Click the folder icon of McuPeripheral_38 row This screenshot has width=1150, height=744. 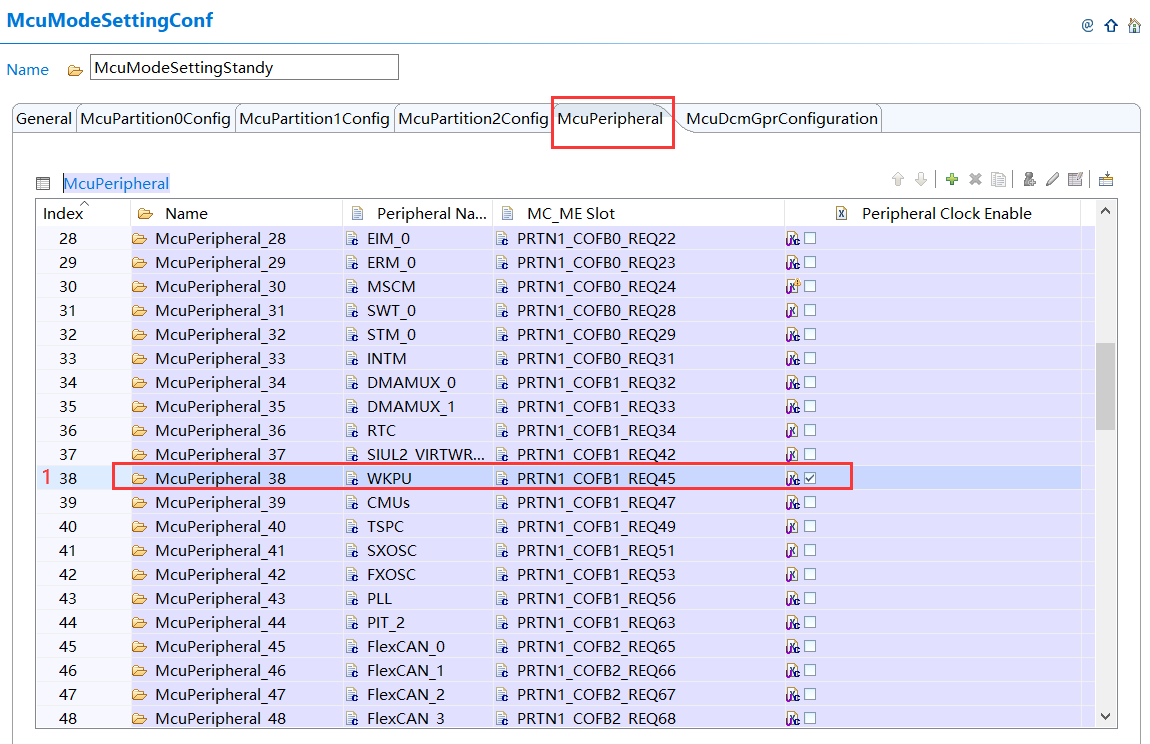point(139,478)
